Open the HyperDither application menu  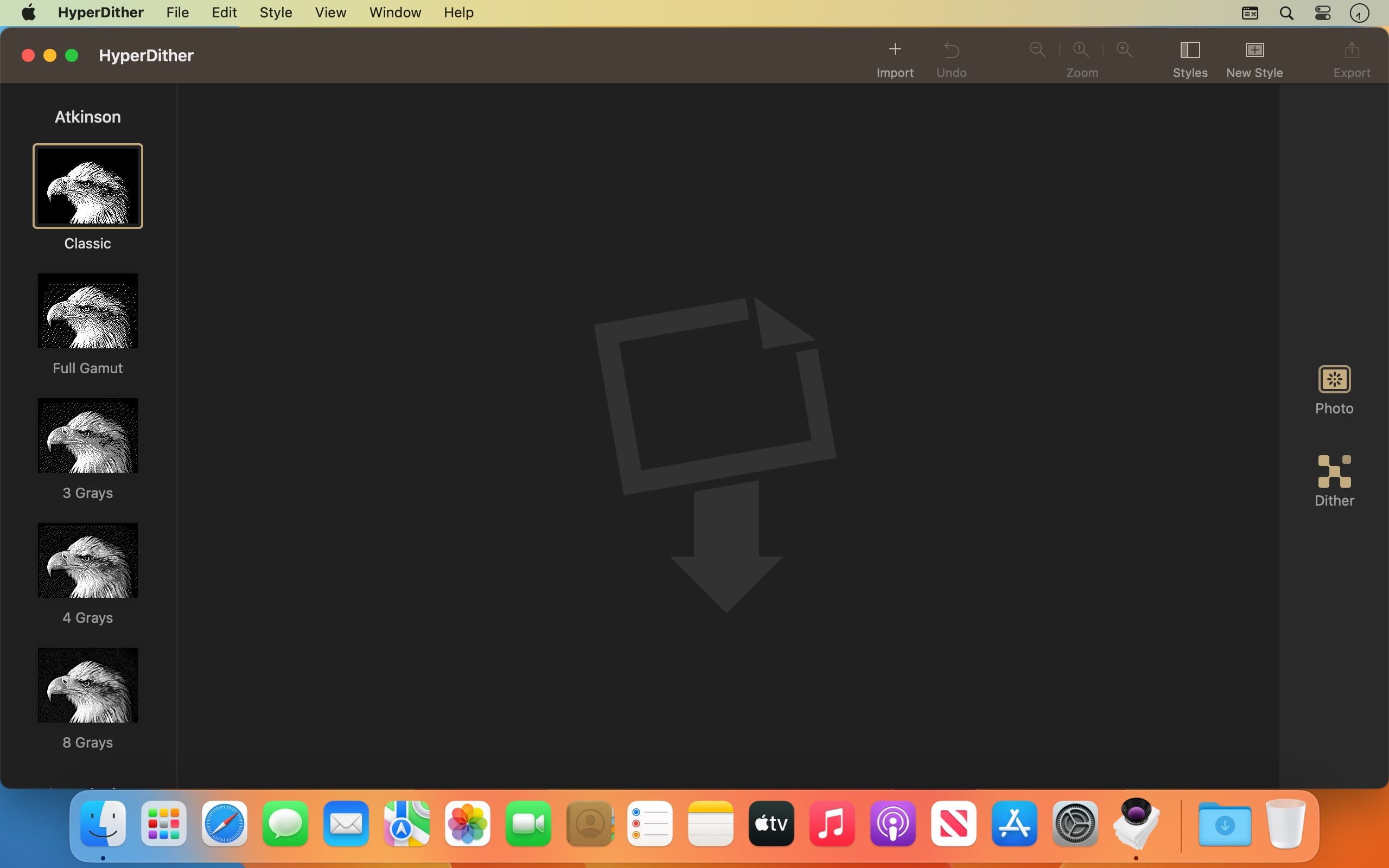[100, 12]
